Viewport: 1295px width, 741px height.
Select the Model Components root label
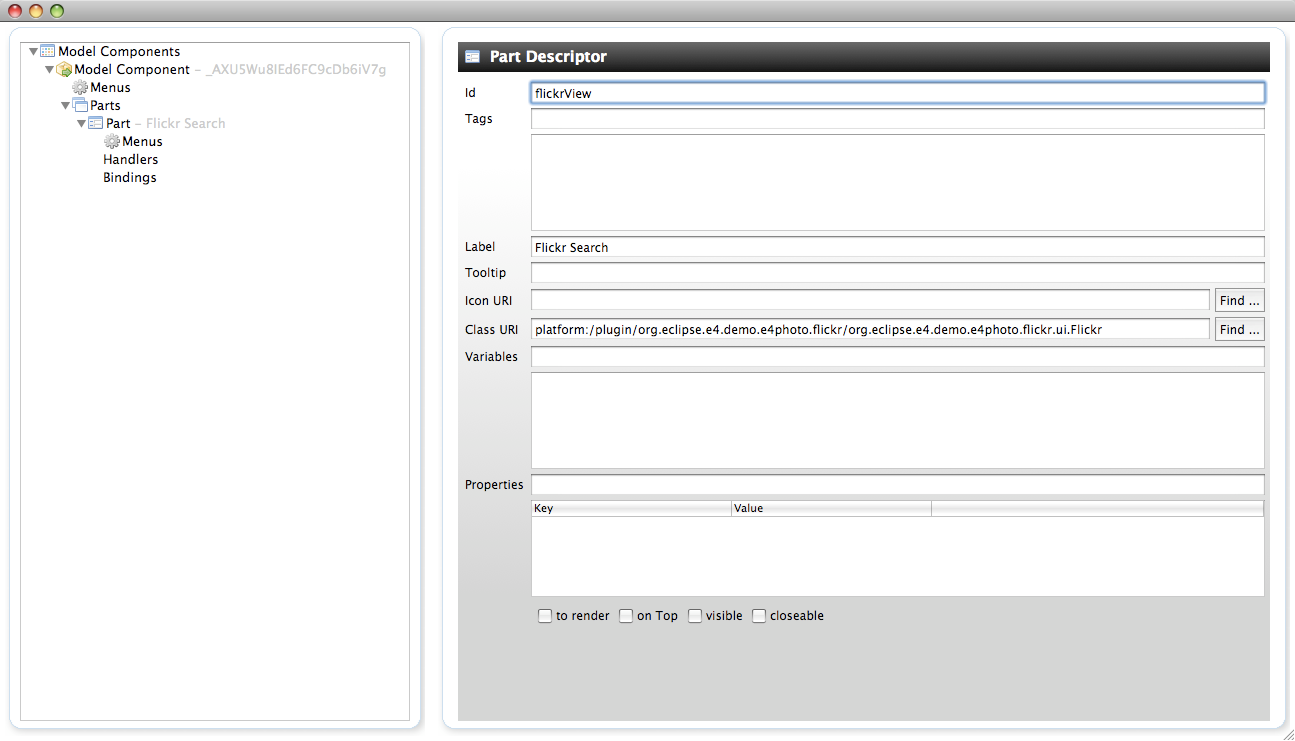click(119, 51)
